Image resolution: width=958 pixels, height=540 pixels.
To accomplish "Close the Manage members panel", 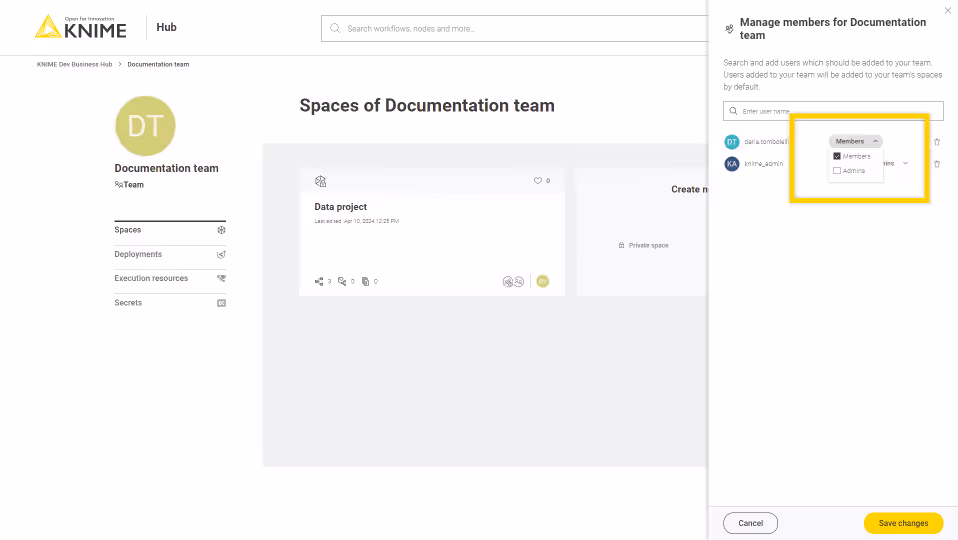I will 948,10.
